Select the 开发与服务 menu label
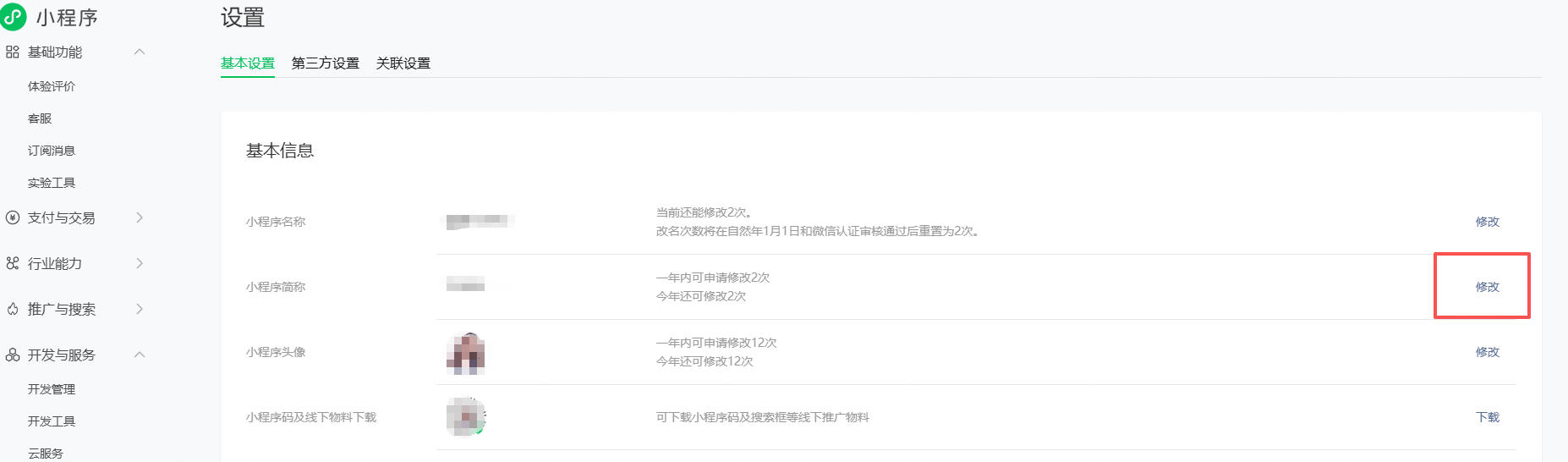The width and height of the screenshot is (1568, 462). tap(62, 355)
